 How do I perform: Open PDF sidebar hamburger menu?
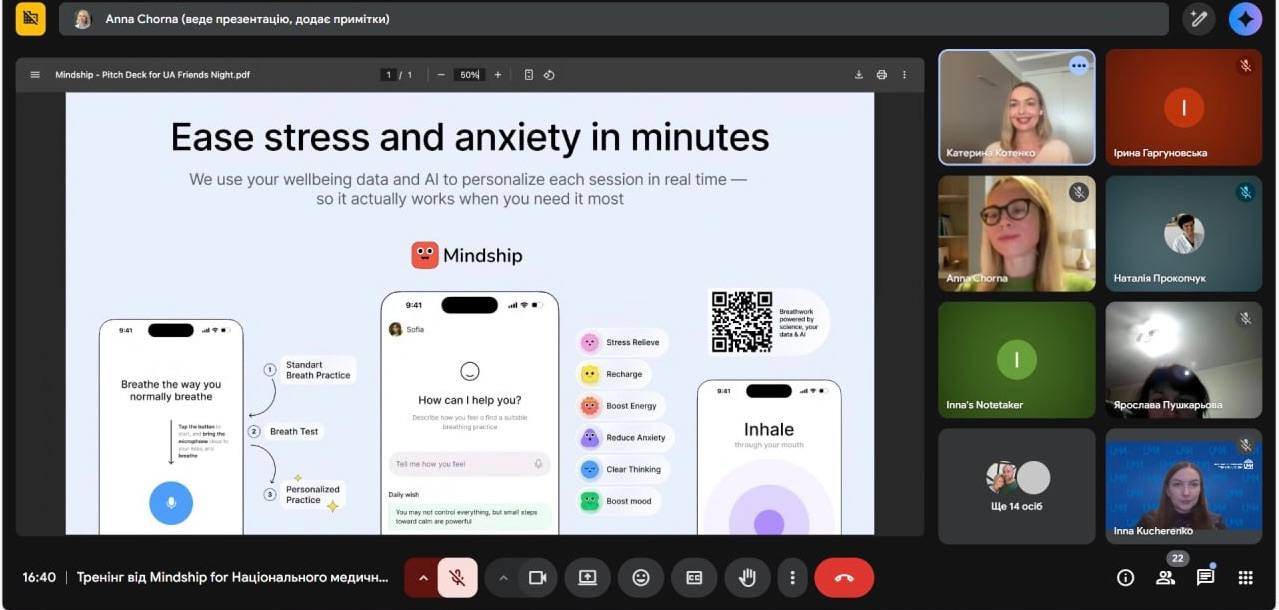[36, 75]
